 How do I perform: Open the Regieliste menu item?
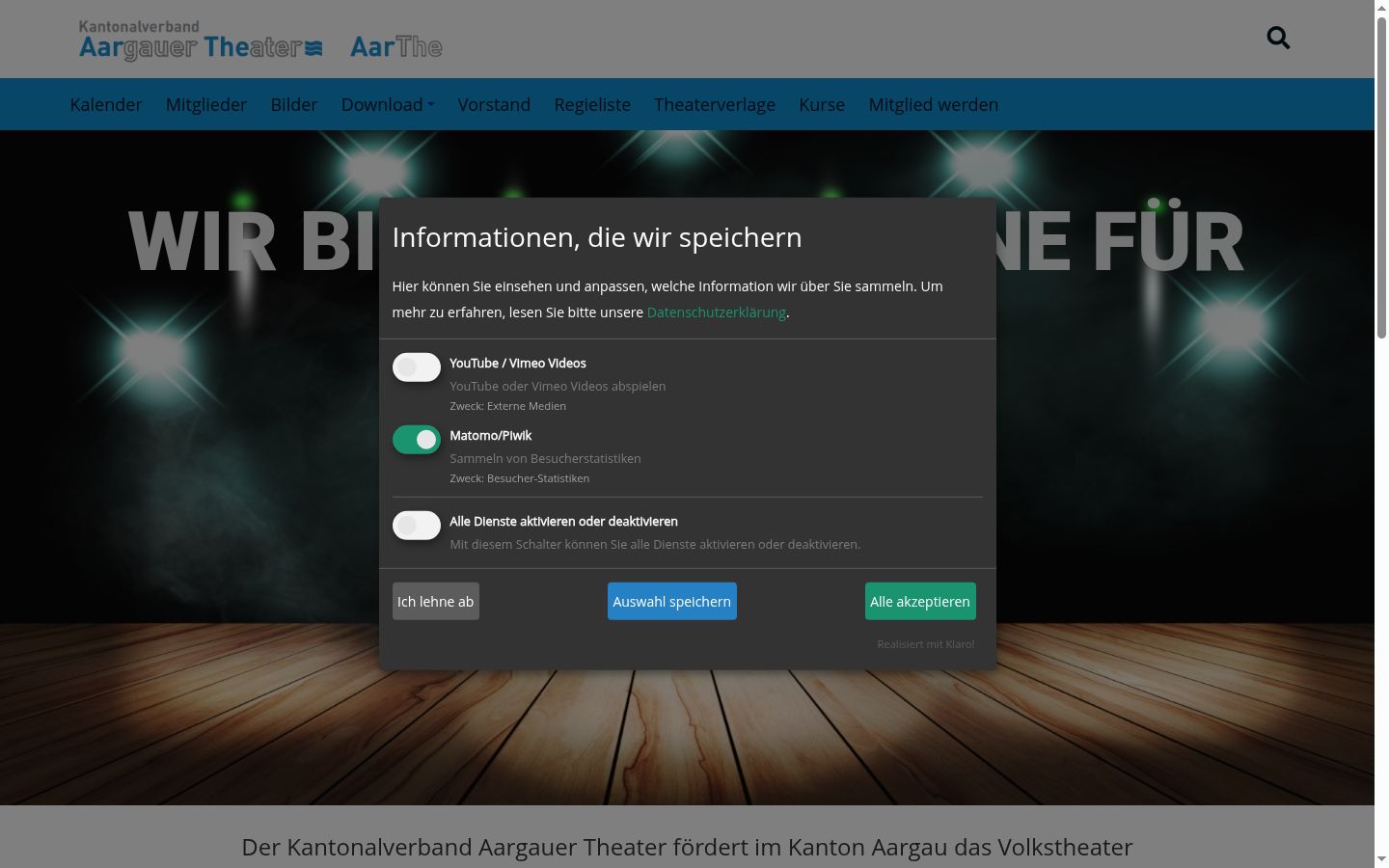[x=592, y=104]
